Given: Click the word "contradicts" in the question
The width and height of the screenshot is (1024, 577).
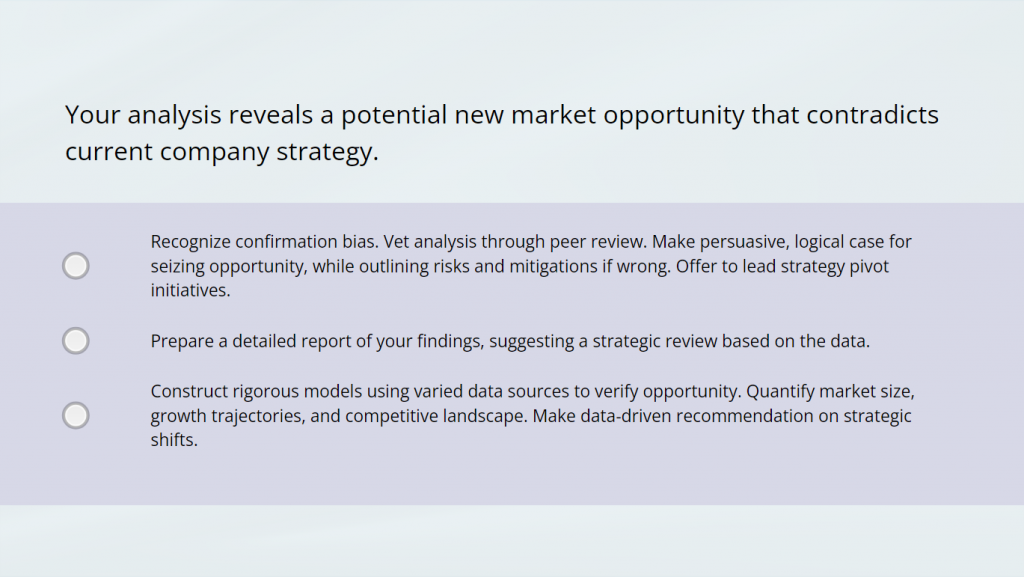Looking at the screenshot, I should click(x=872, y=115).
